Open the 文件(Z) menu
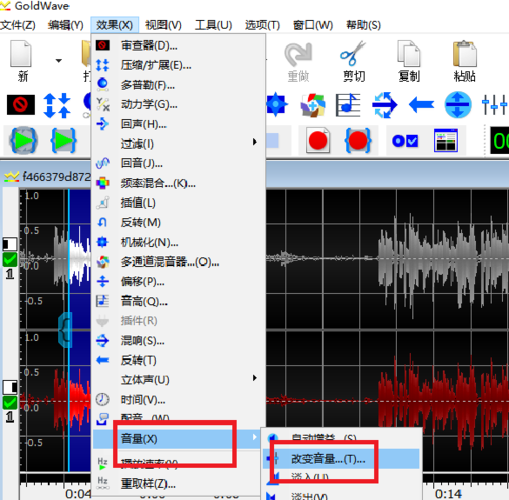509x500 pixels. tap(18, 25)
